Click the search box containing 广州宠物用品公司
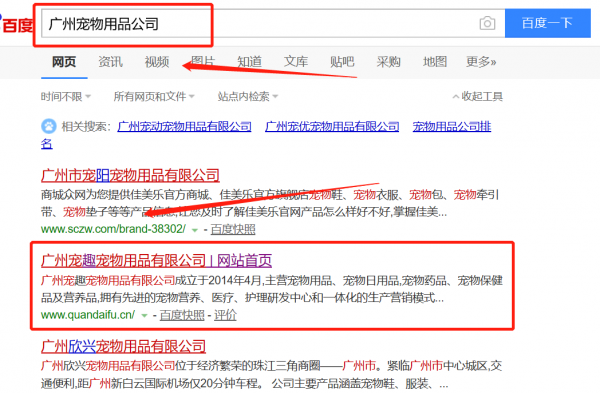Screen dimensions: 600x393 point(273,23)
